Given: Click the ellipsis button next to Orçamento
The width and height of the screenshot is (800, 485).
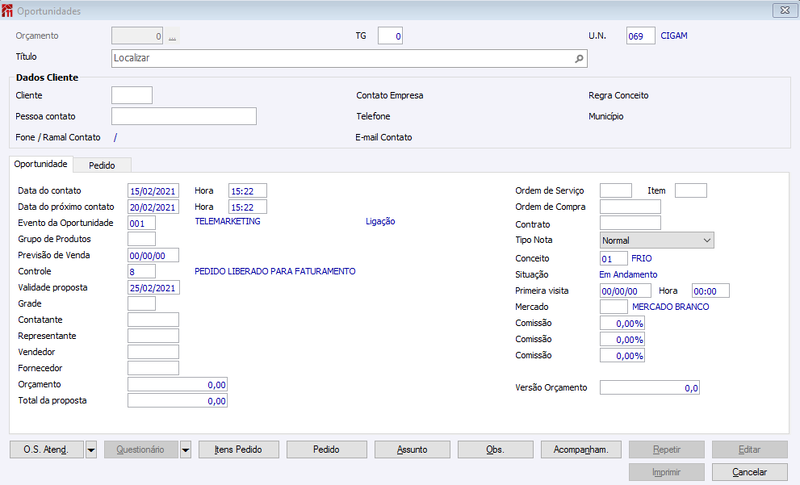Looking at the screenshot, I should pos(172,36).
